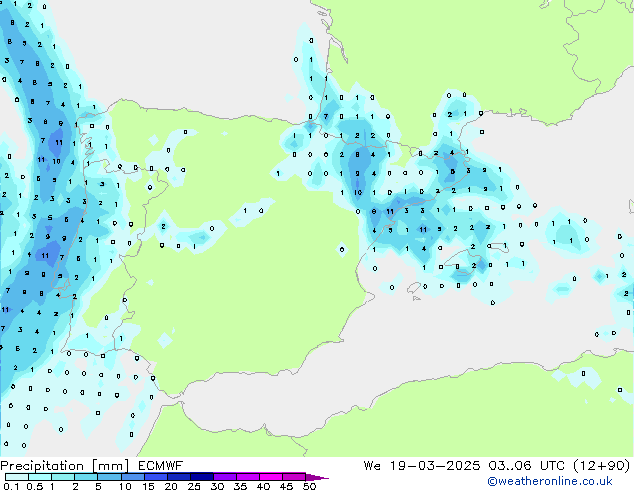The image size is (634, 490).
Task: Pick the 5–10 mm legend swatch
Action: 110,477
